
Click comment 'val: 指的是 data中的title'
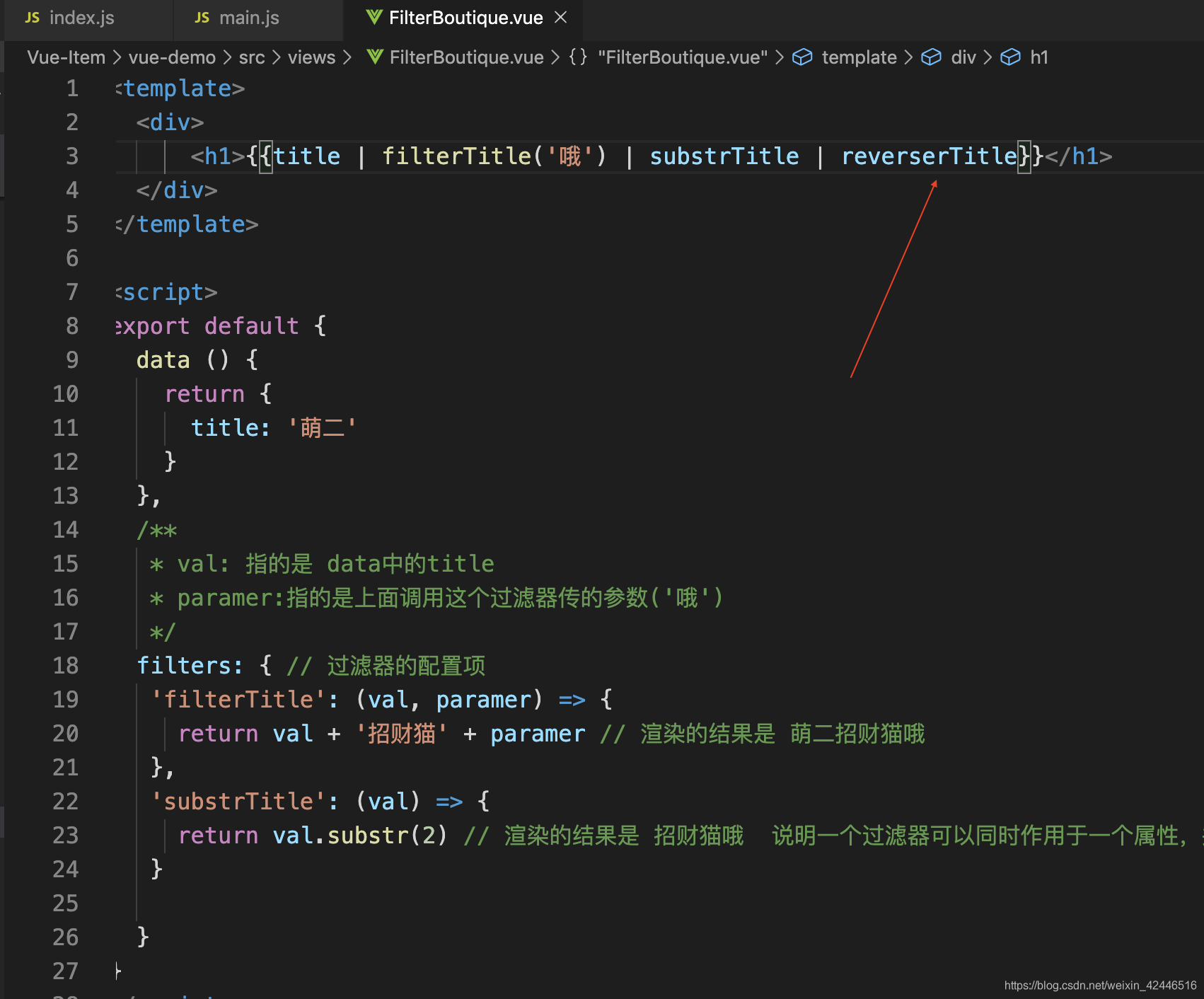tap(335, 563)
